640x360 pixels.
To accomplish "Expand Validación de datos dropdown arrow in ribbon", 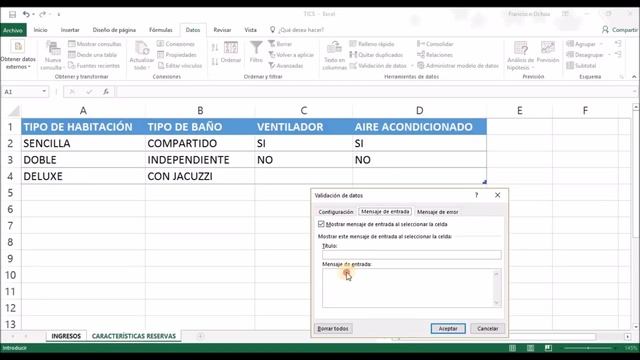I will coord(411,66).
